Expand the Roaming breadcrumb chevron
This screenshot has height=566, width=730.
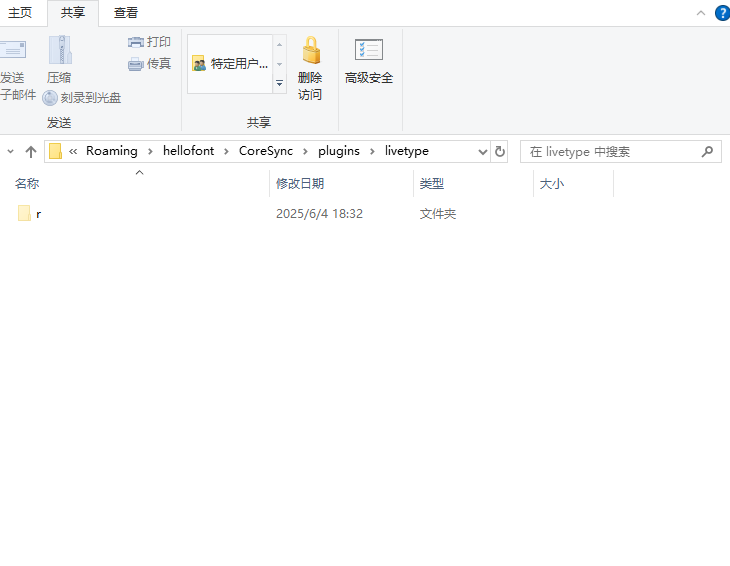click(x=150, y=151)
